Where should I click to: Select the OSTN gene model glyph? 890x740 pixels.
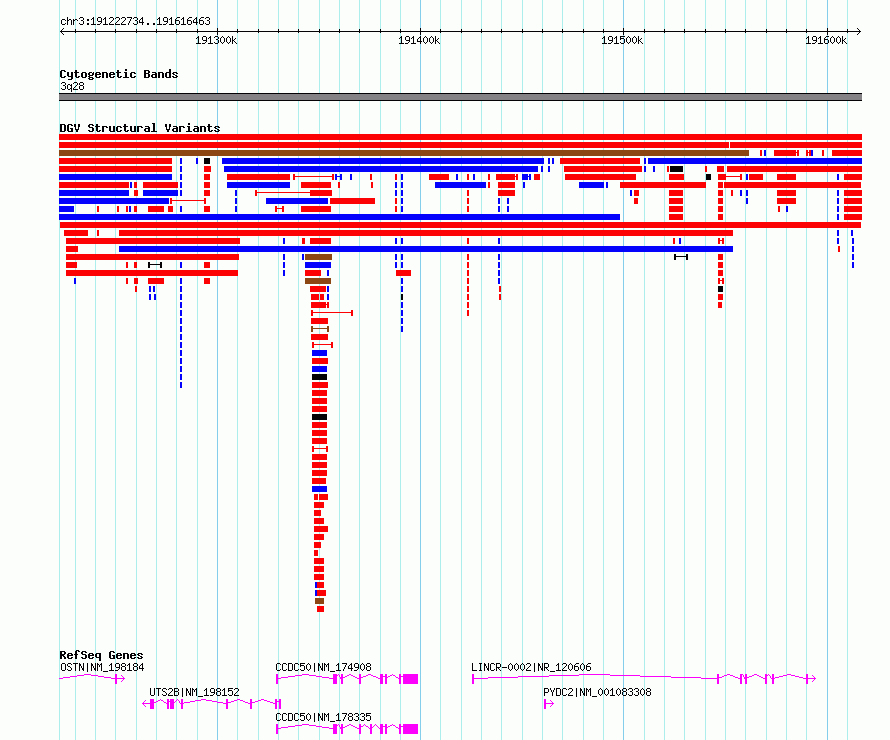pyautogui.click(x=92, y=679)
